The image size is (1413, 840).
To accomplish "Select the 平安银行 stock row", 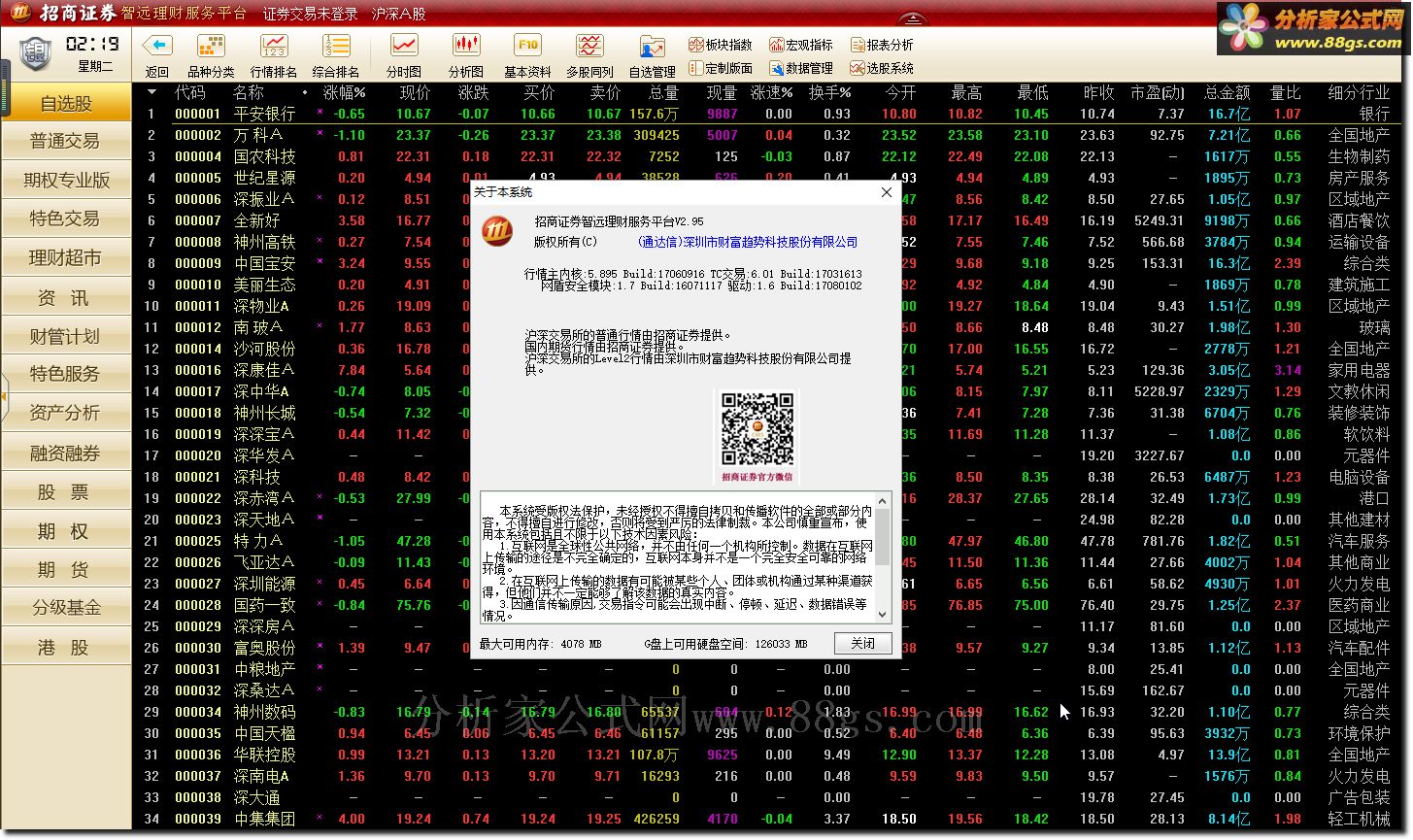I will [x=771, y=114].
